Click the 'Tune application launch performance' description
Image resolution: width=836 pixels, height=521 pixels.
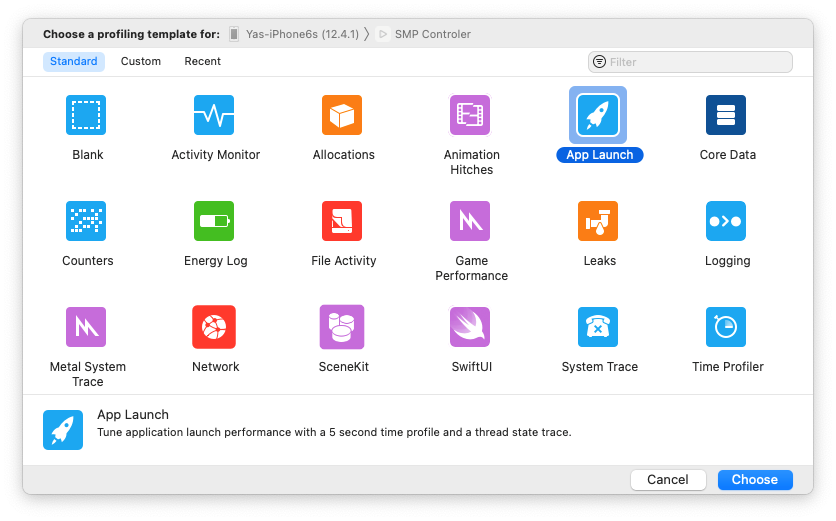[334, 432]
